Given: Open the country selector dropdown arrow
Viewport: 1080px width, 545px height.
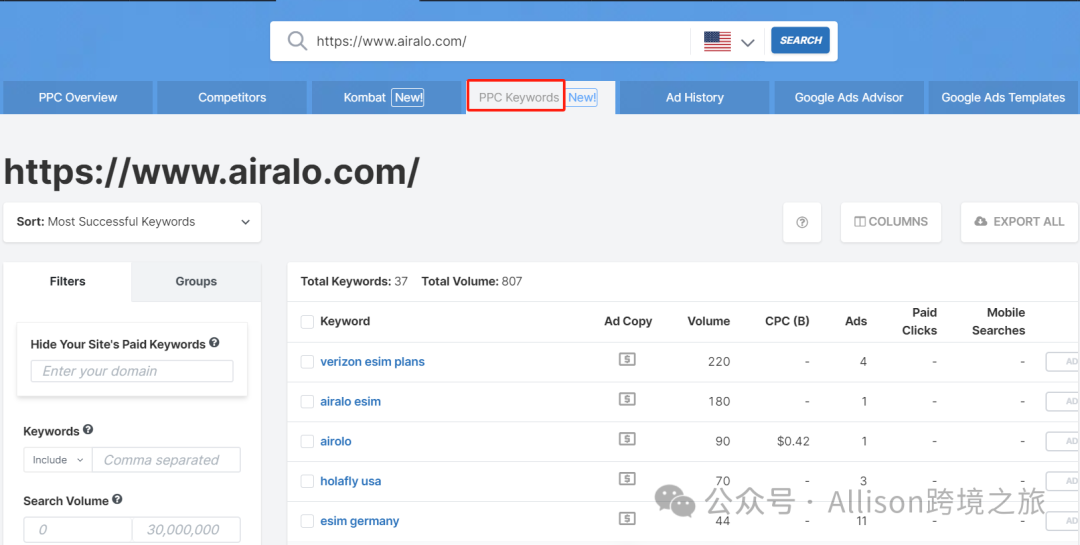Looking at the screenshot, I should point(747,43).
